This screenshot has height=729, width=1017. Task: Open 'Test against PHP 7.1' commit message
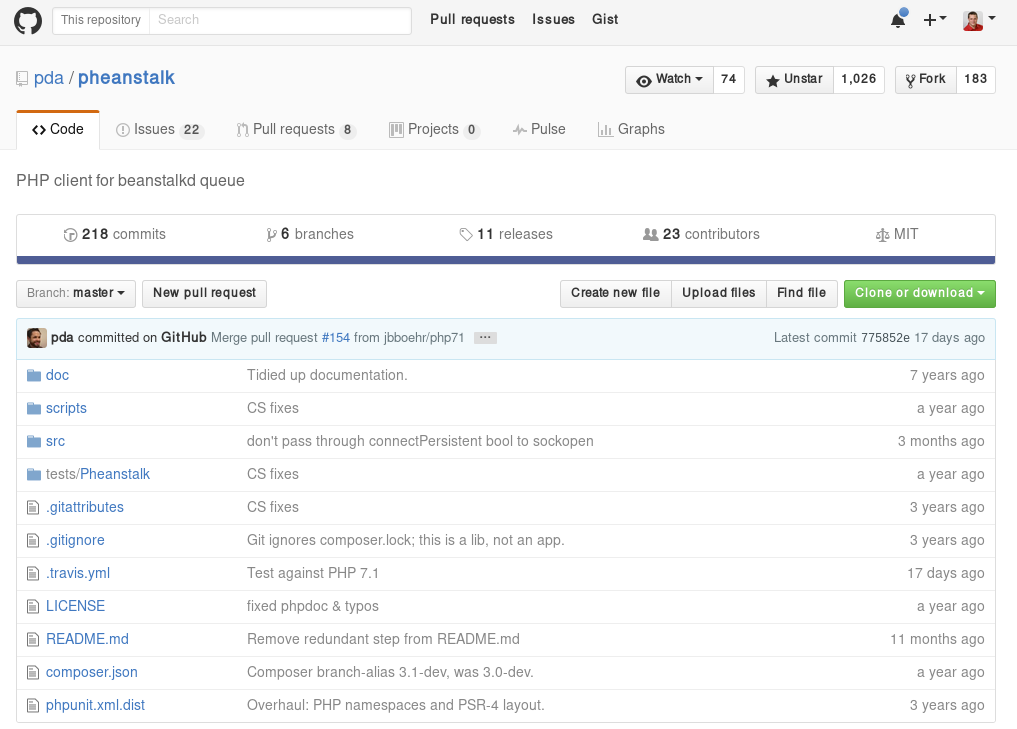313,573
